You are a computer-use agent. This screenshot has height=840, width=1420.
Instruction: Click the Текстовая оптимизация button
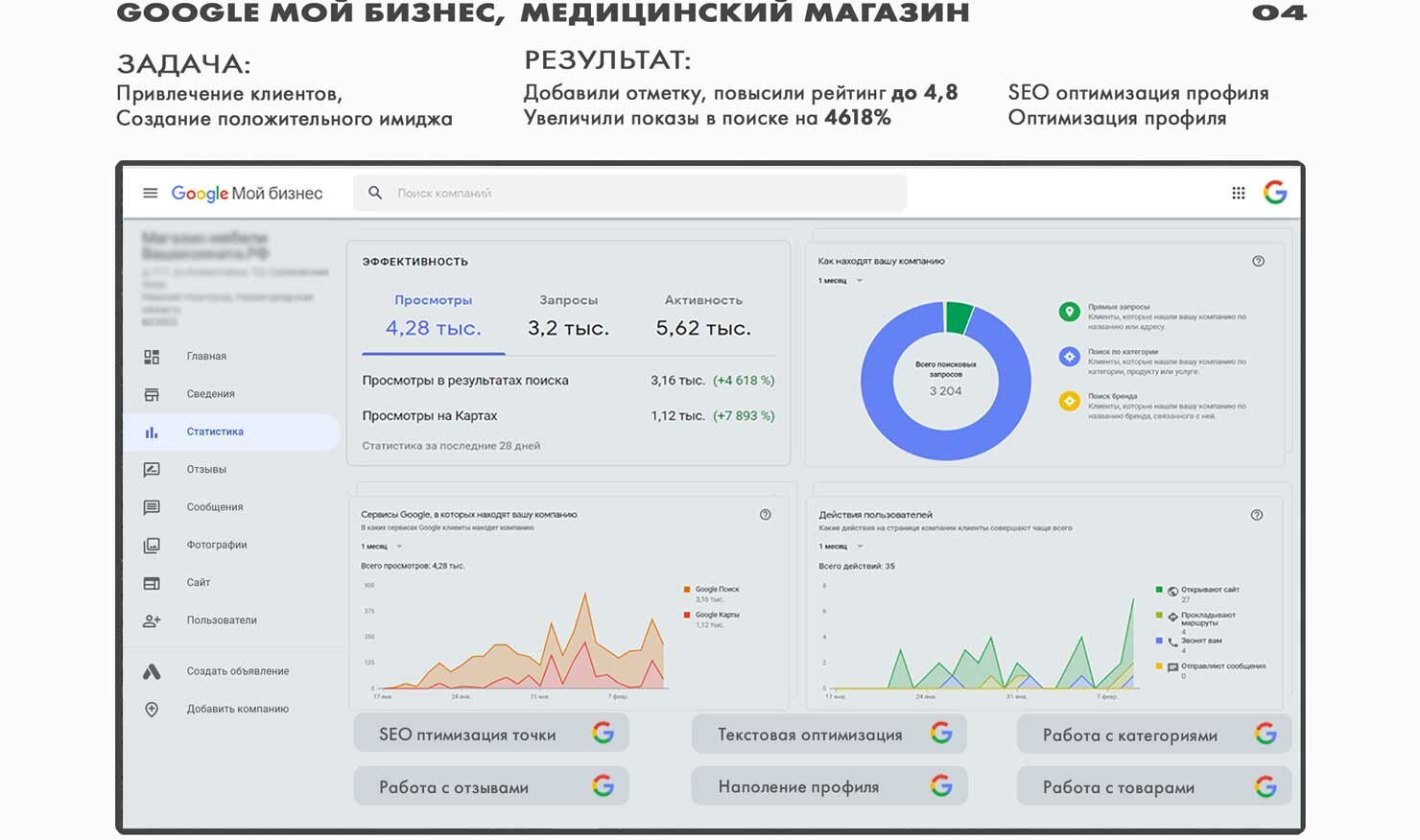829,734
